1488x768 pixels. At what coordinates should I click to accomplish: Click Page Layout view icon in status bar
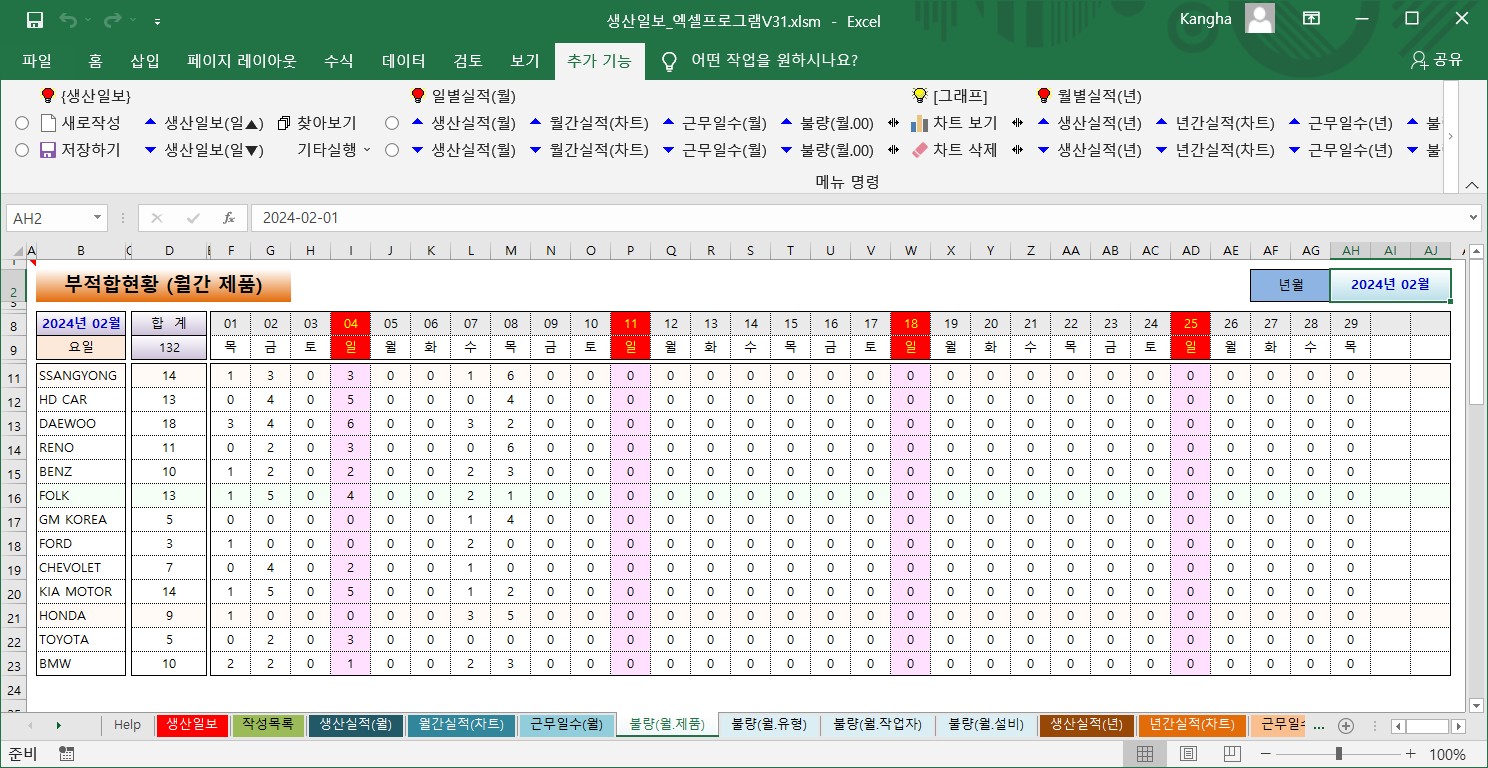[x=1189, y=753]
